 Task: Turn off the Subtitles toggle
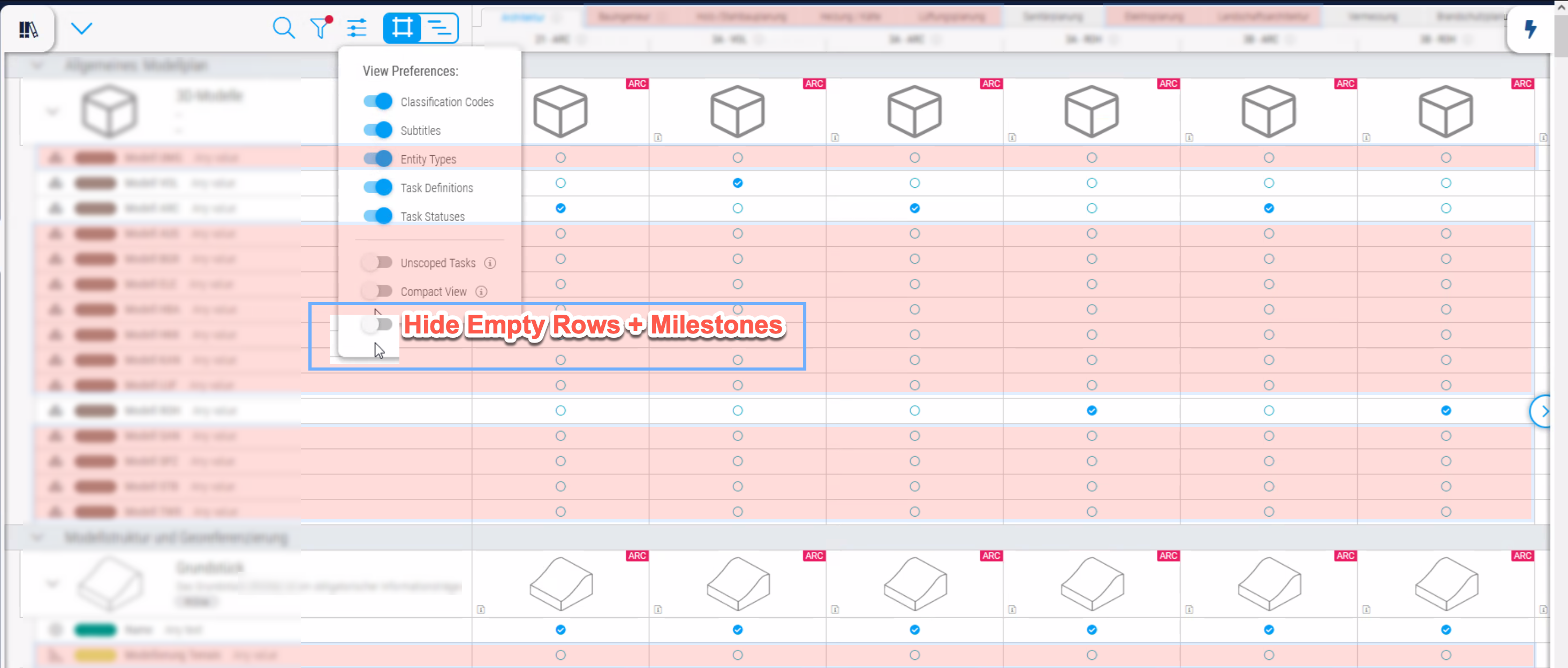click(378, 130)
